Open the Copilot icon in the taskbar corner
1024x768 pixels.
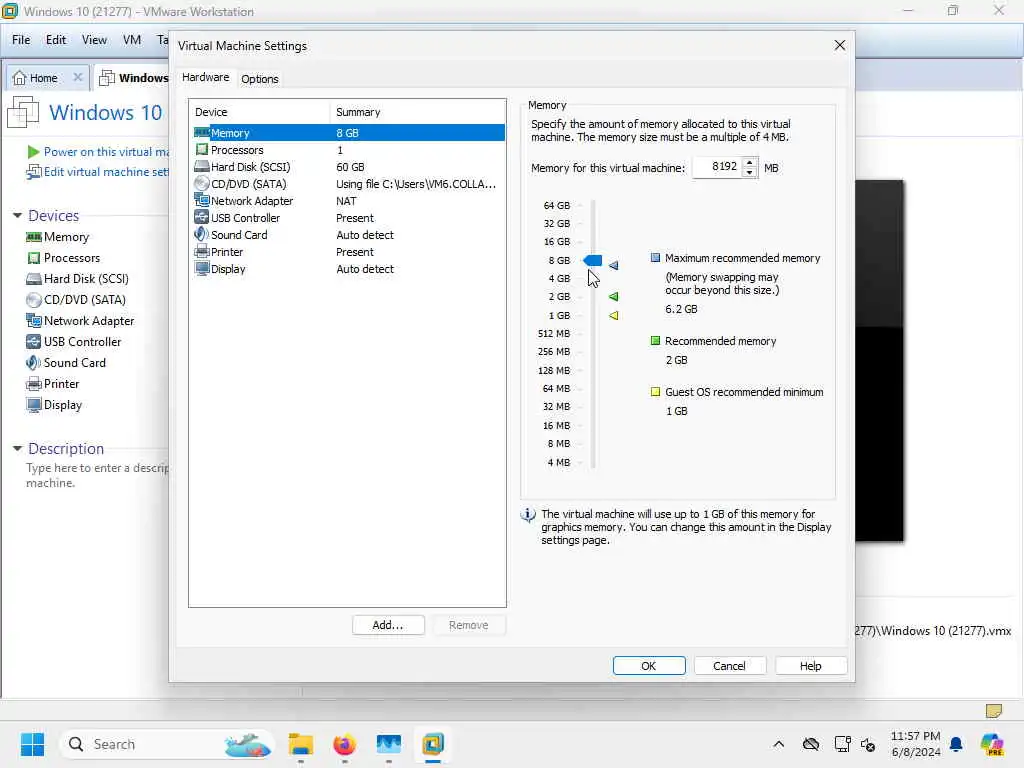pos(992,744)
